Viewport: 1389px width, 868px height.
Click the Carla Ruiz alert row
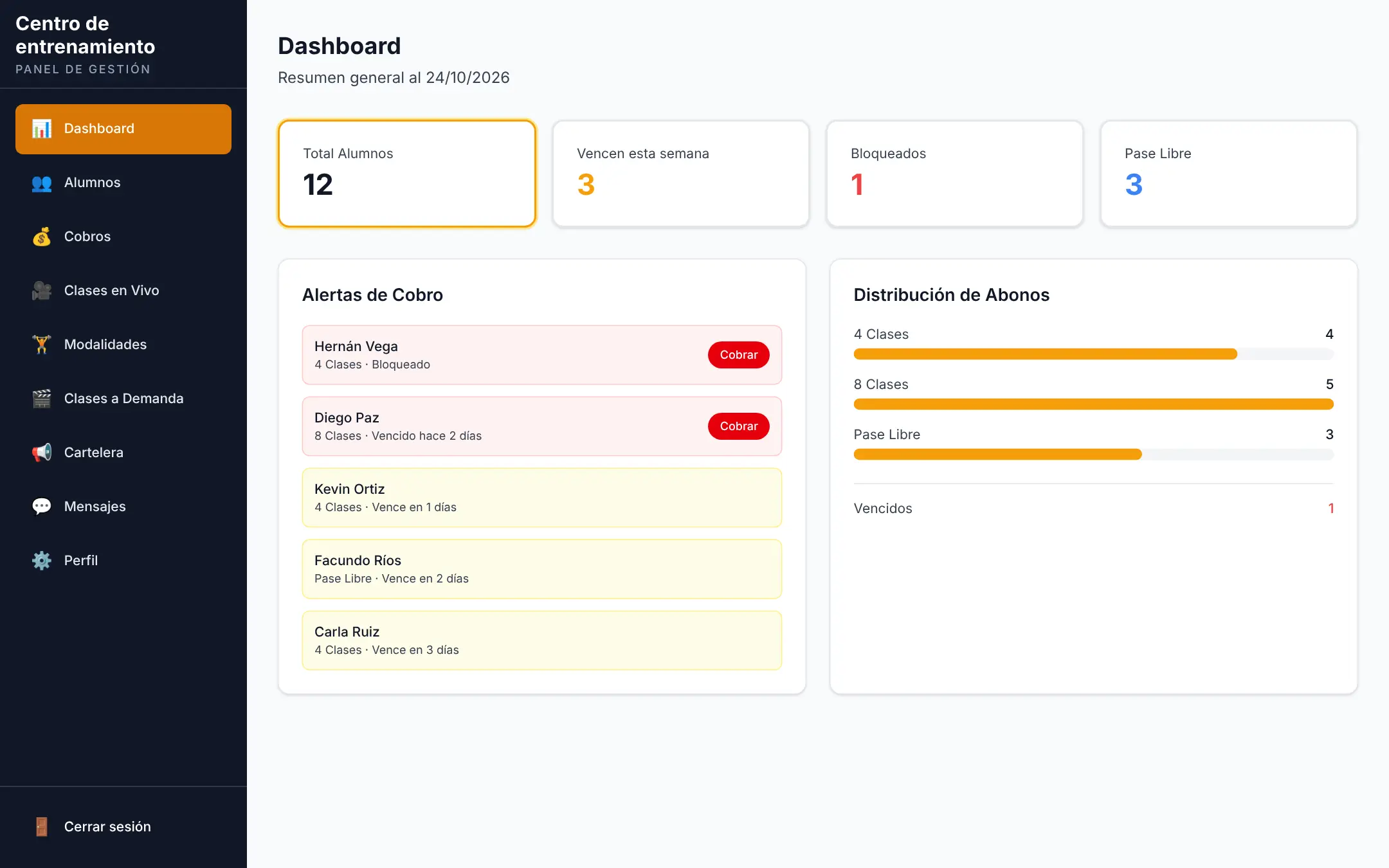point(542,640)
